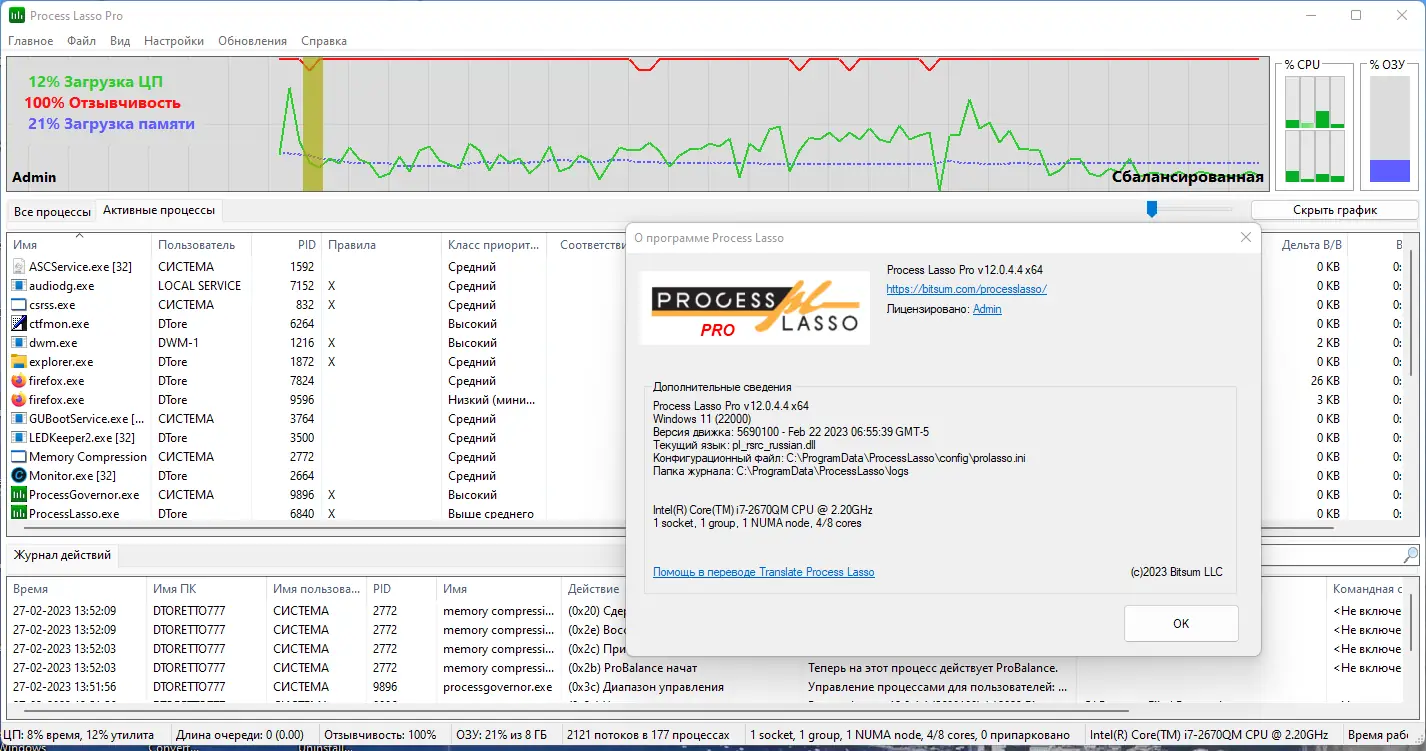
Task: Click the explorer.exe folder icon in process list
Action: (17, 361)
